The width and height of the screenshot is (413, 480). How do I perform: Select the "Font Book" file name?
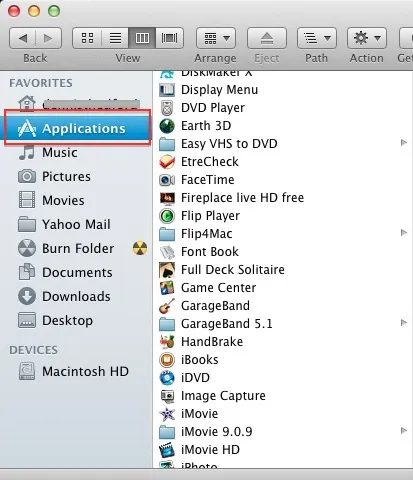pos(210,252)
